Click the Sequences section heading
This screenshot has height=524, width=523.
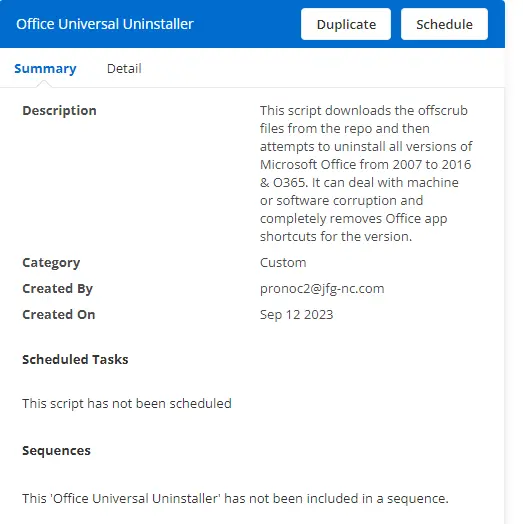(56, 451)
